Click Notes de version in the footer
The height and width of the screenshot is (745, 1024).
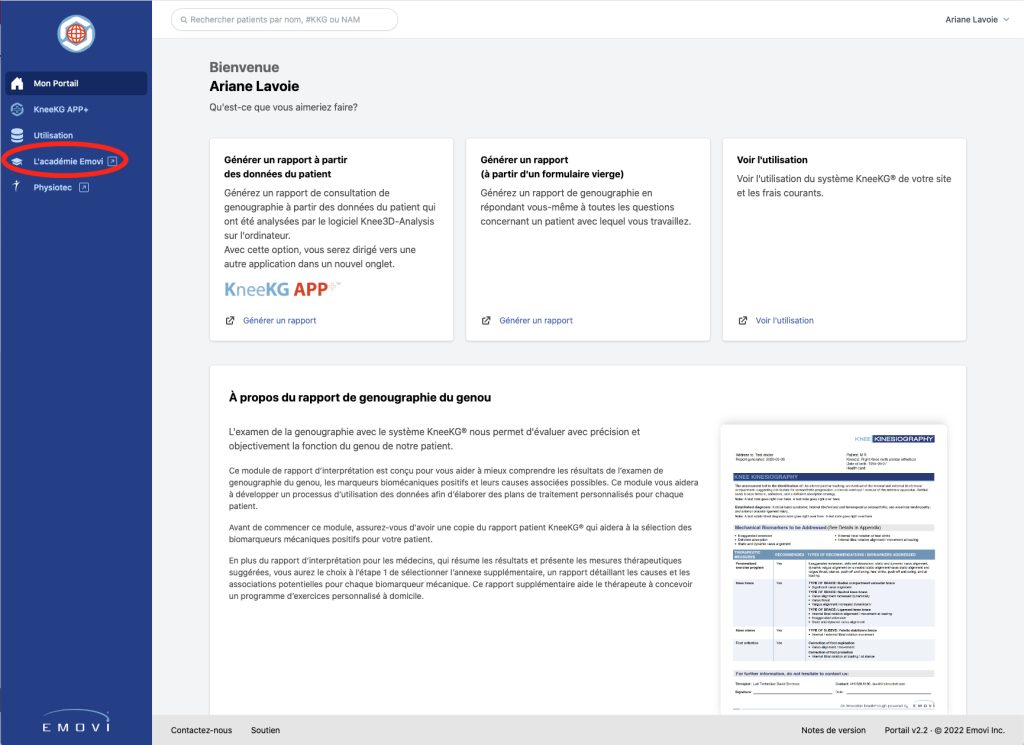click(x=833, y=730)
